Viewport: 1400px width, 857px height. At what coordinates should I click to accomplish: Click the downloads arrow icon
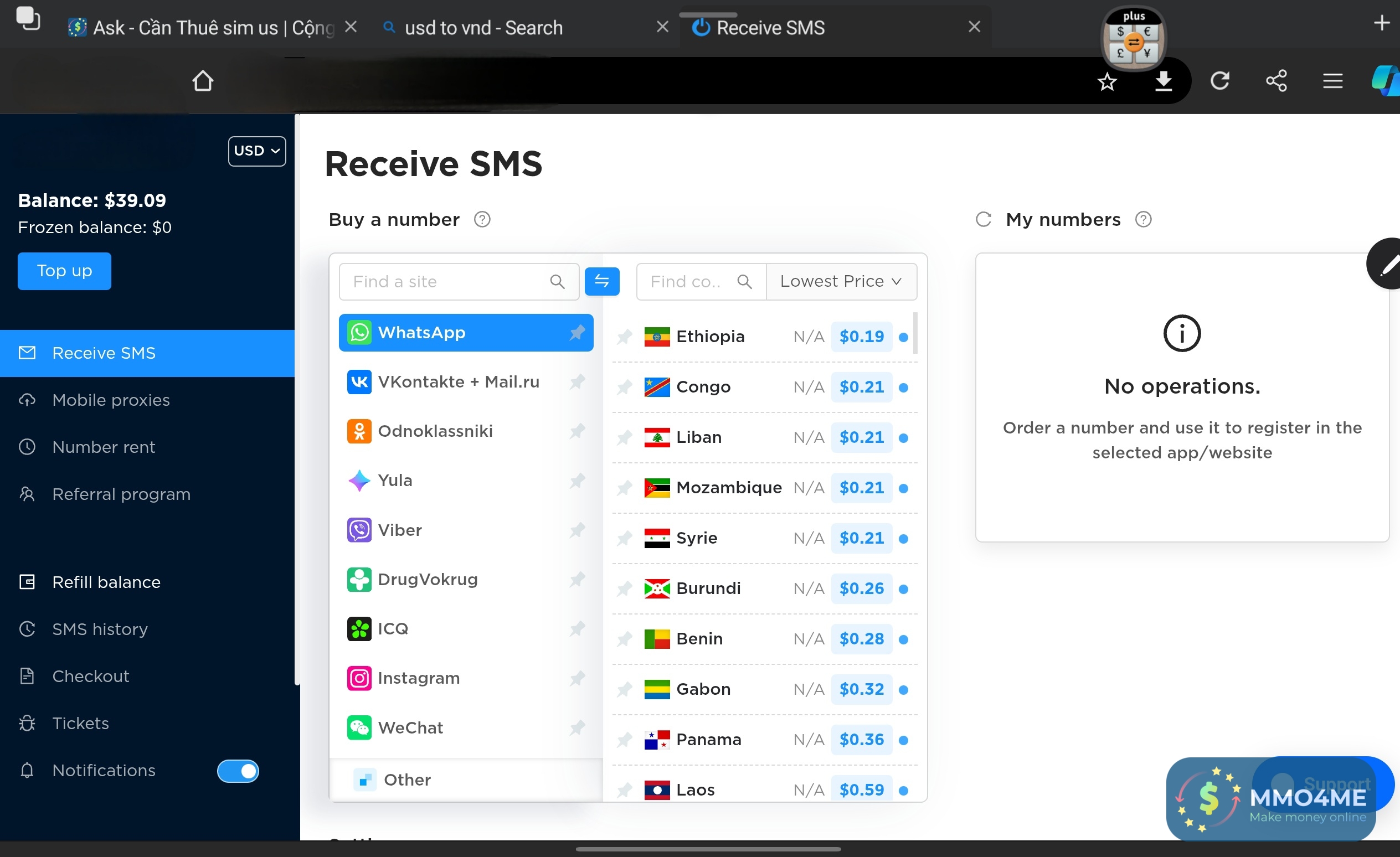coord(1163,81)
